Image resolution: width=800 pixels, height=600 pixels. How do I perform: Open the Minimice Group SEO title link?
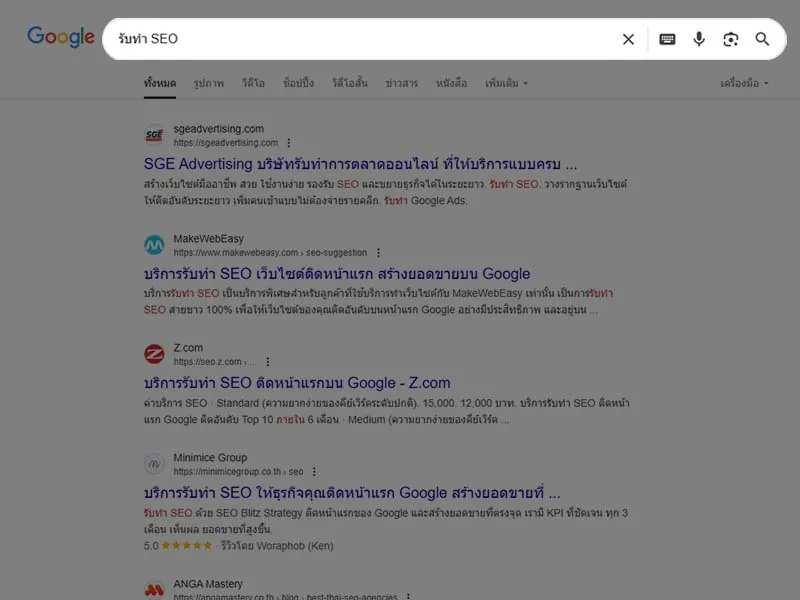coord(352,493)
